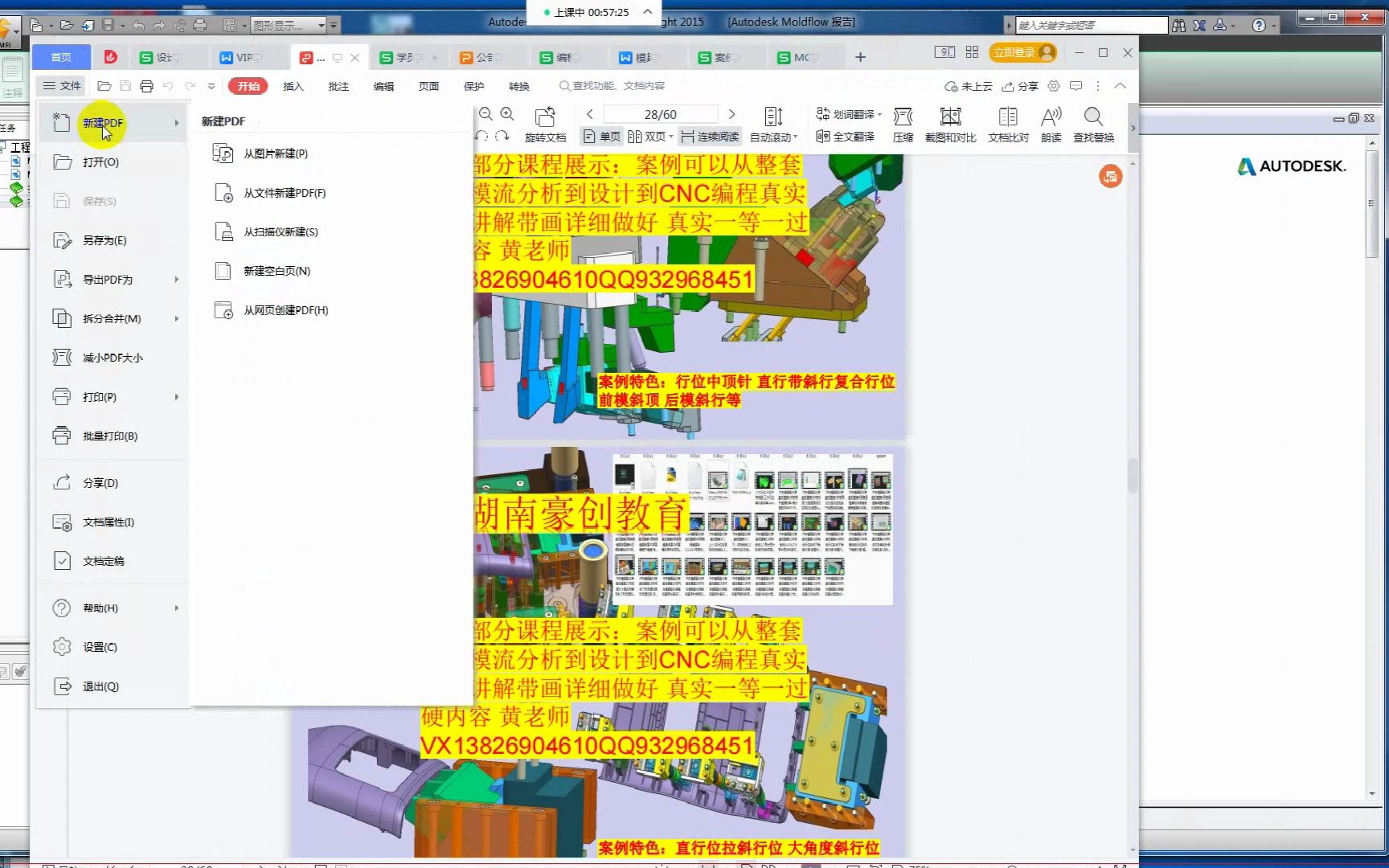
Task: Click 设置(C) menu entry
Action: click(113, 647)
